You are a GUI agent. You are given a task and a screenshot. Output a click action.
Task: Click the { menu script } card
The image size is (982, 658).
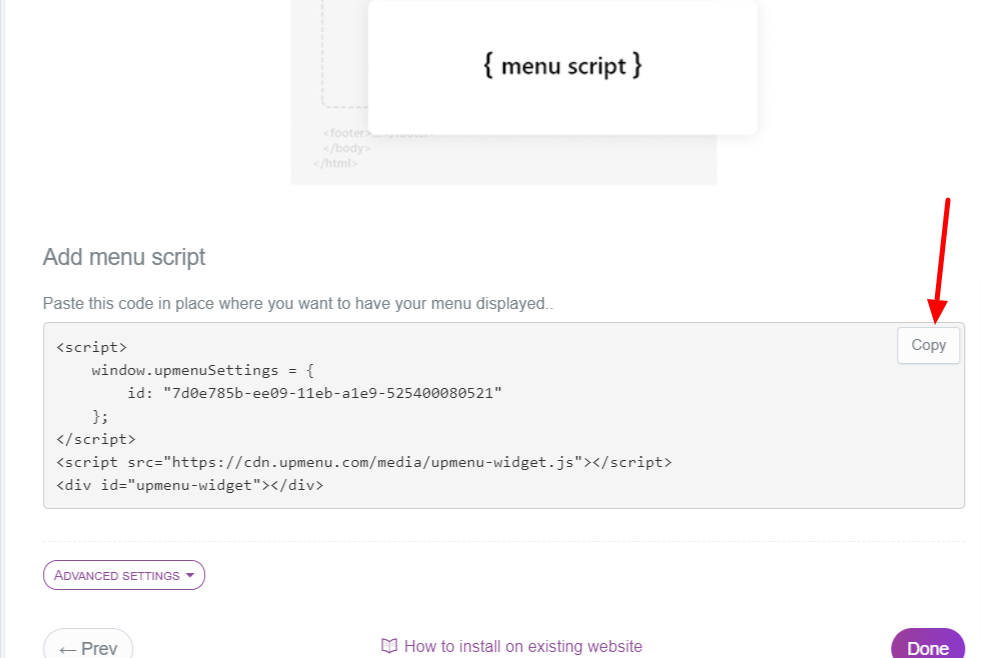point(562,67)
